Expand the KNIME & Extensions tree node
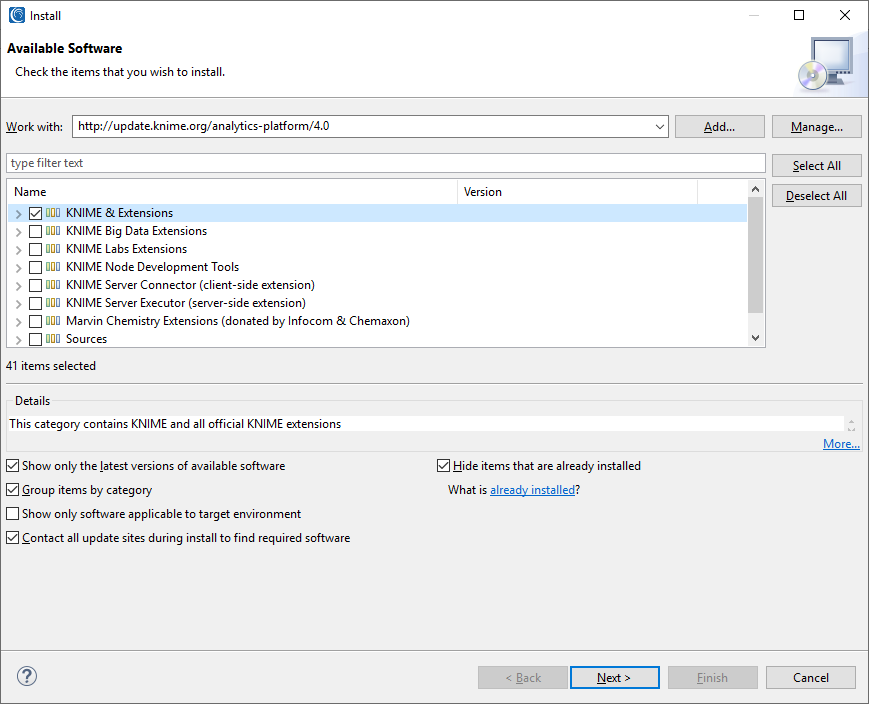Screen dimensions: 869x704 click(18, 214)
